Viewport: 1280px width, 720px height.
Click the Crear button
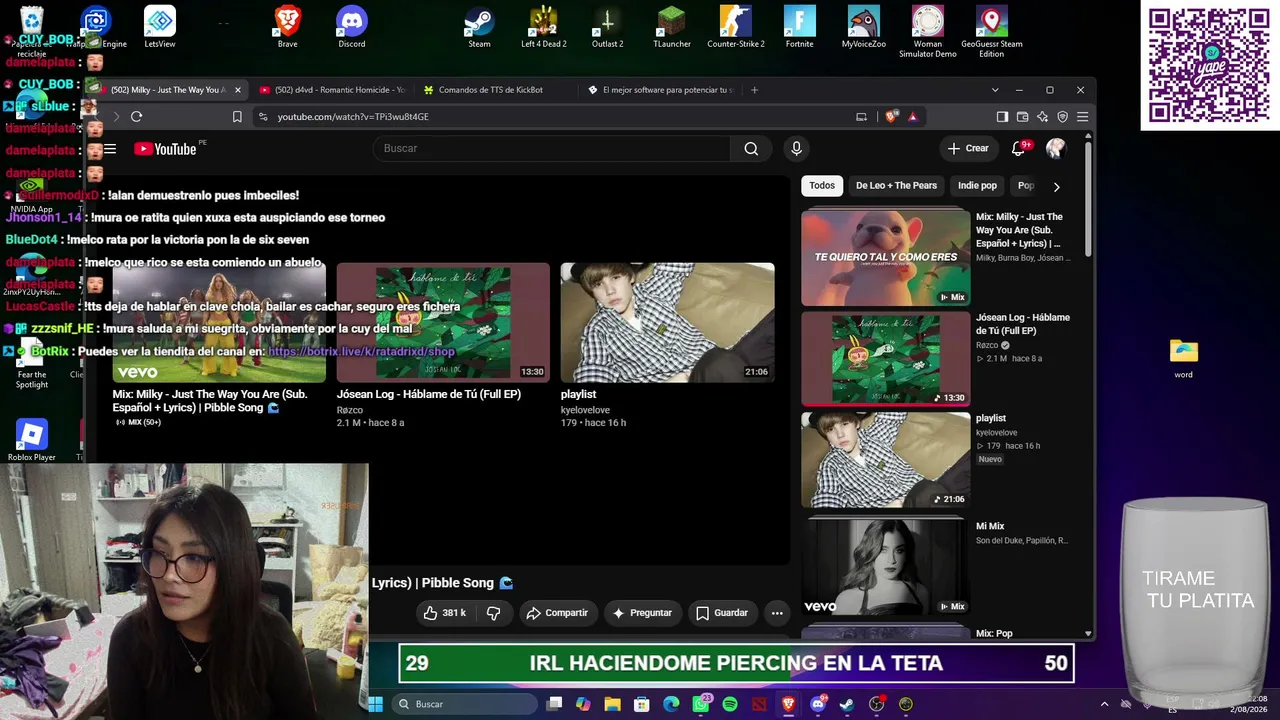pos(968,149)
